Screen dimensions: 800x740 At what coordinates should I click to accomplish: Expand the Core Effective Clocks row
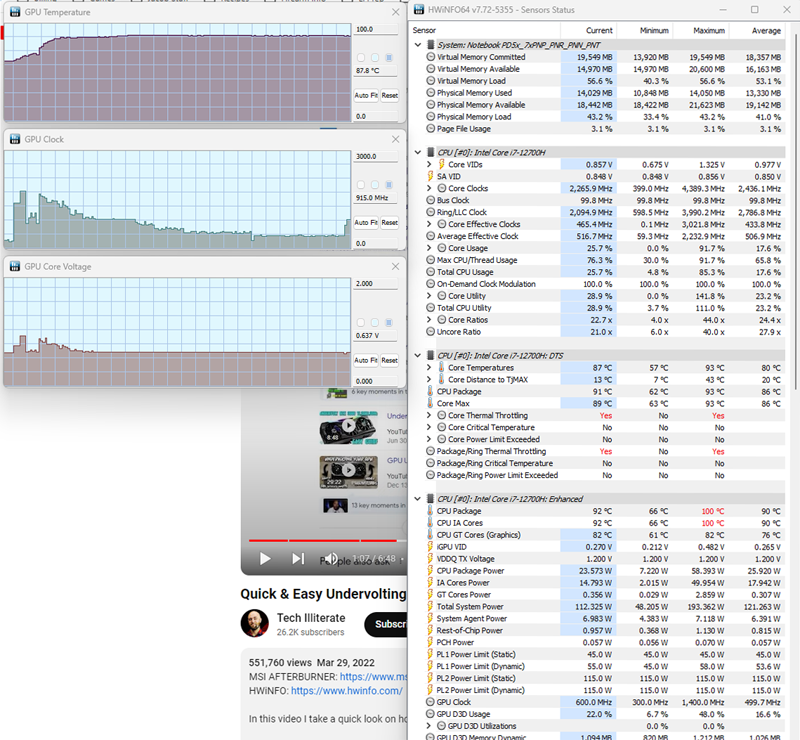tap(429, 224)
